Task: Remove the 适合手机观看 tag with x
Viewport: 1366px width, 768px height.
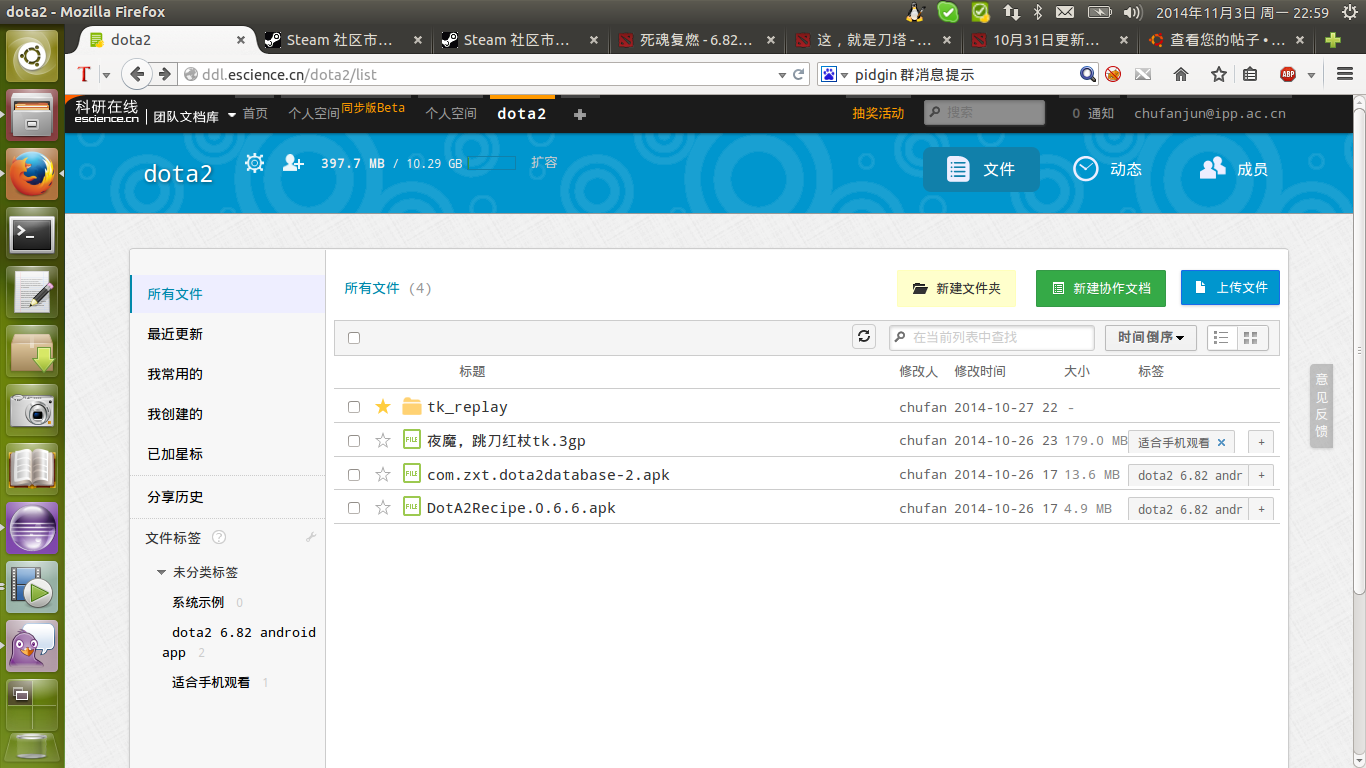Action: point(1221,442)
